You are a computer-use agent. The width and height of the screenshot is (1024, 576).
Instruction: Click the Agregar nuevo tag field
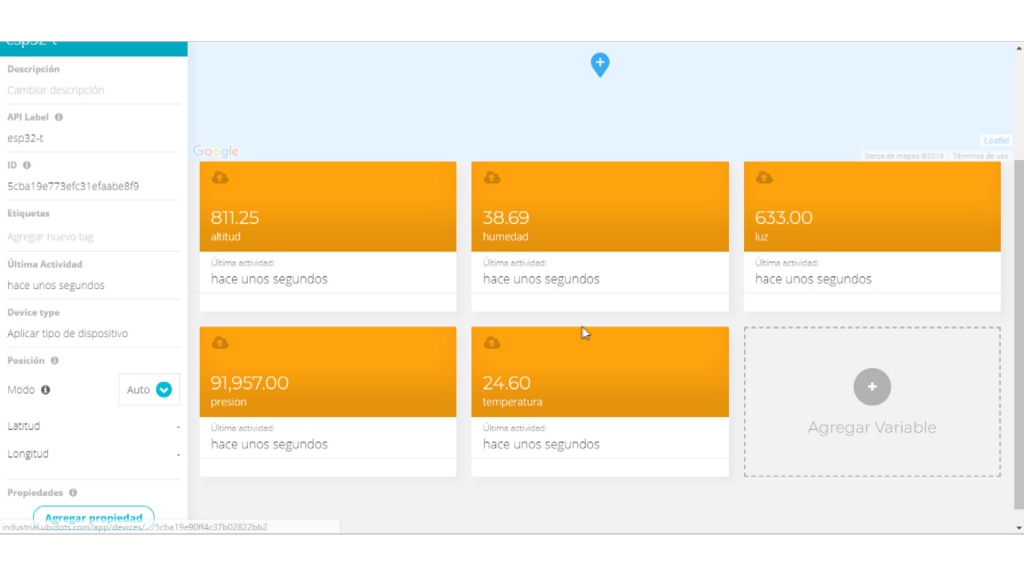pyautogui.click(x=50, y=237)
